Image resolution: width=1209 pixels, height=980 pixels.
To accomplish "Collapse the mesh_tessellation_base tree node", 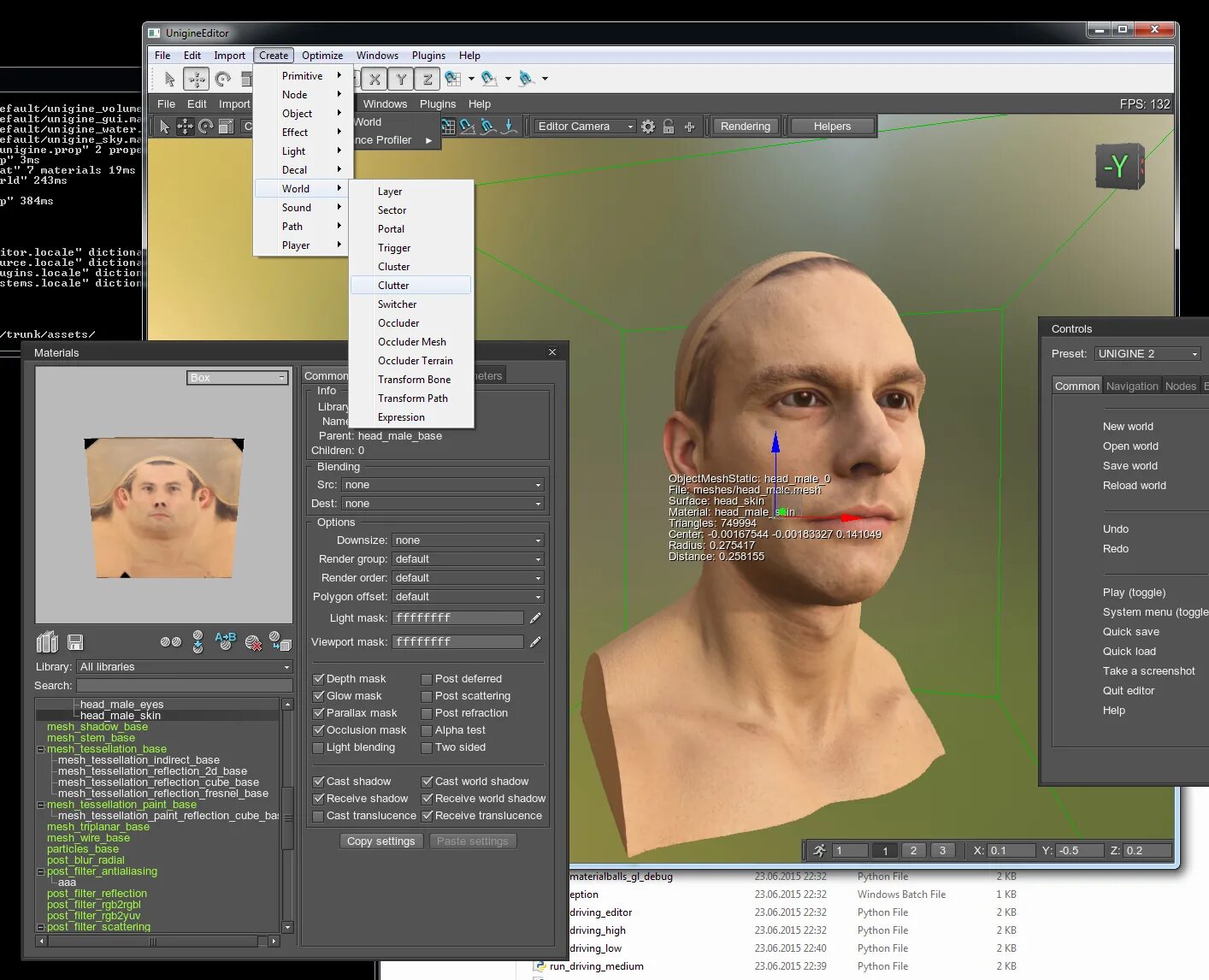I will 40,749.
